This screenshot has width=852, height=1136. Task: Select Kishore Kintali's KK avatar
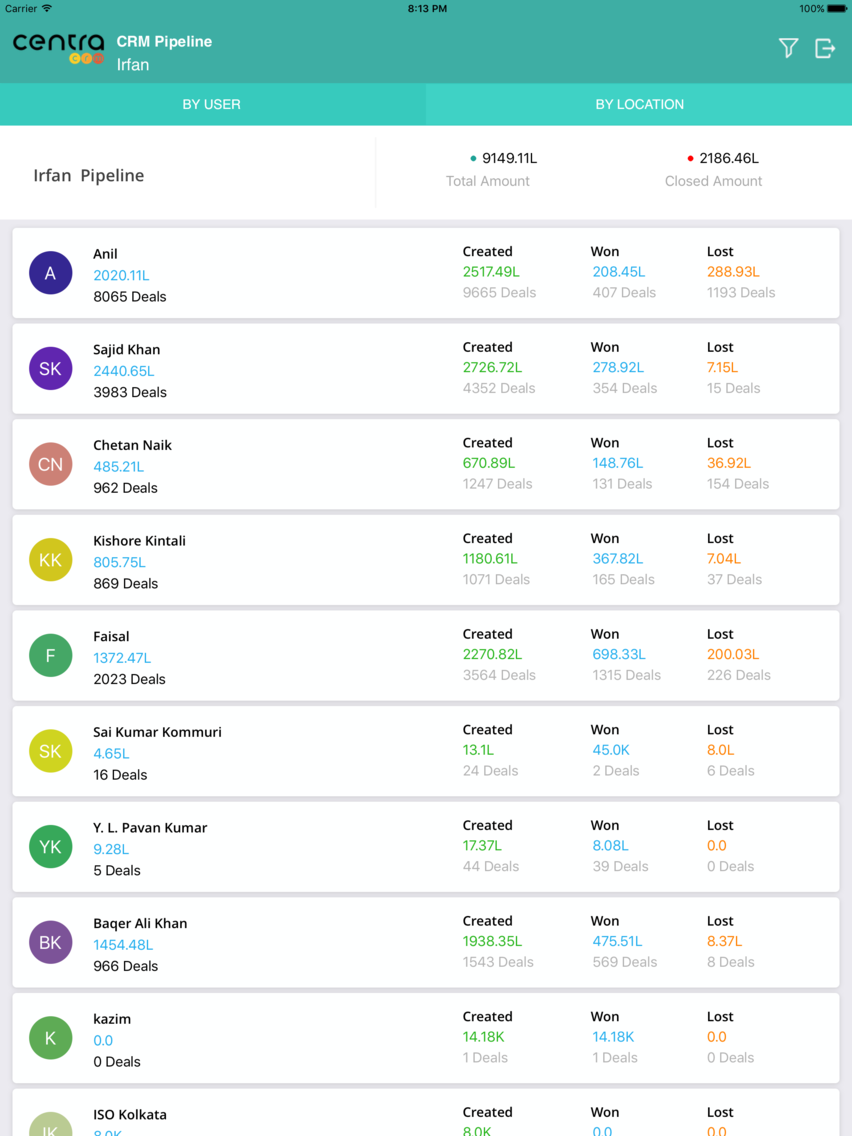[51, 560]
